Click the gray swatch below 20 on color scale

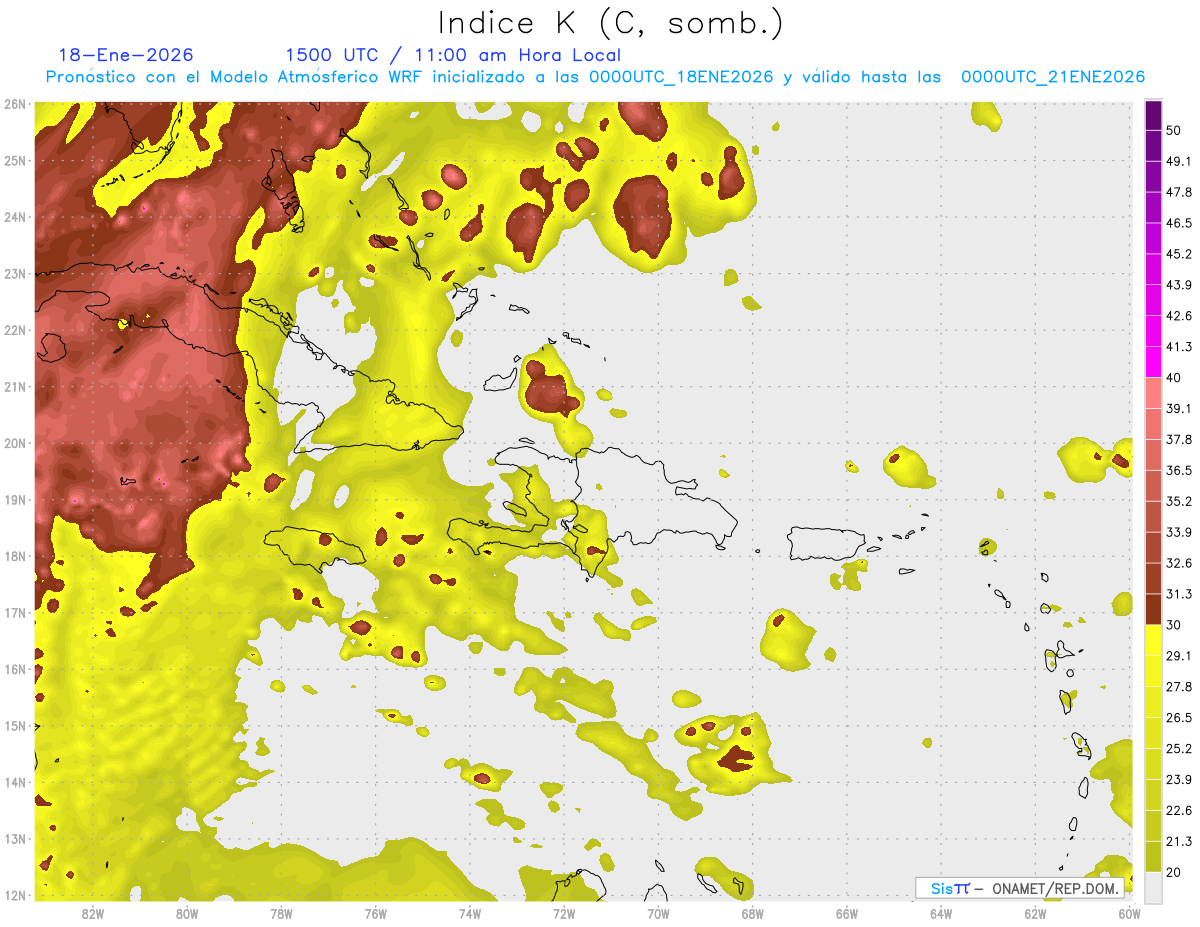click(1153, 888)
